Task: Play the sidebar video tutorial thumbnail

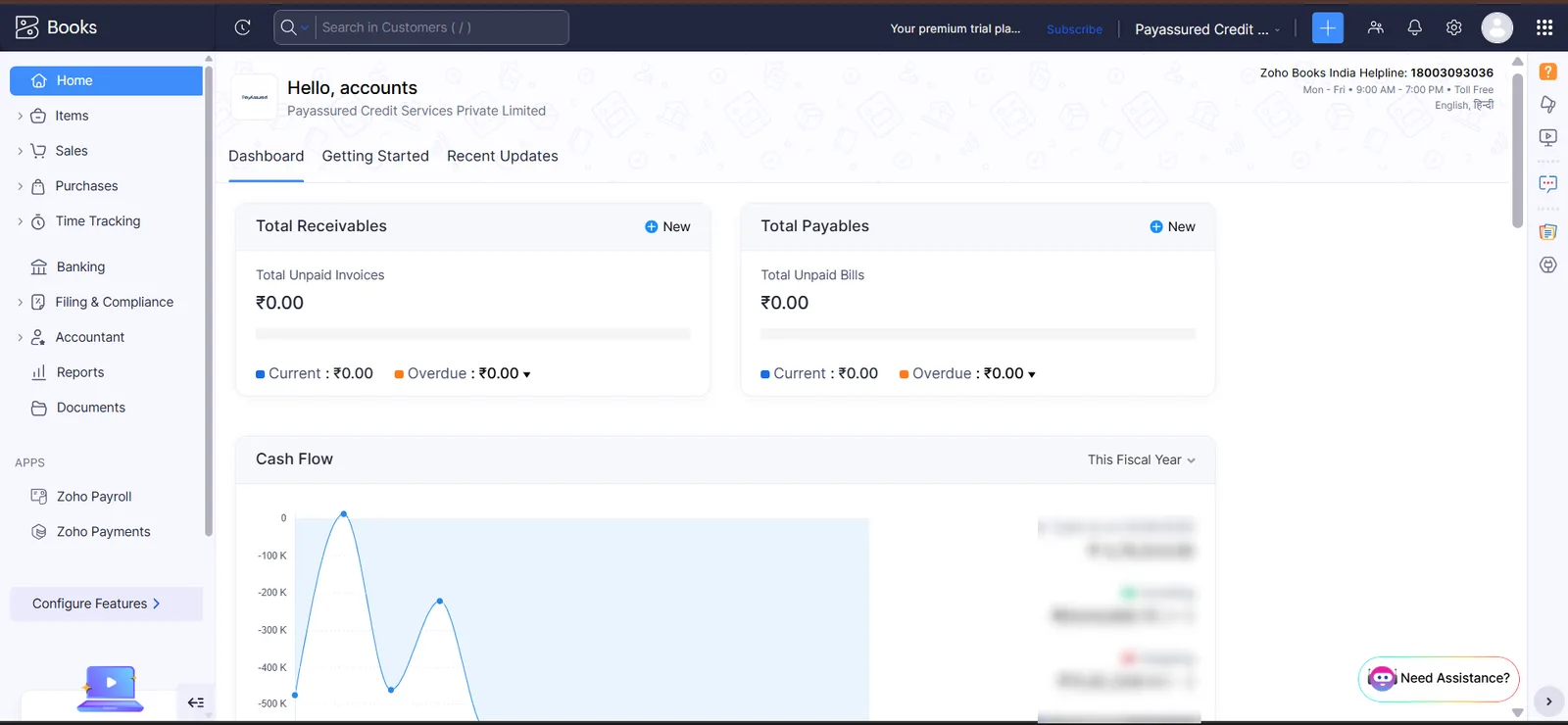Action: (111, 688)
